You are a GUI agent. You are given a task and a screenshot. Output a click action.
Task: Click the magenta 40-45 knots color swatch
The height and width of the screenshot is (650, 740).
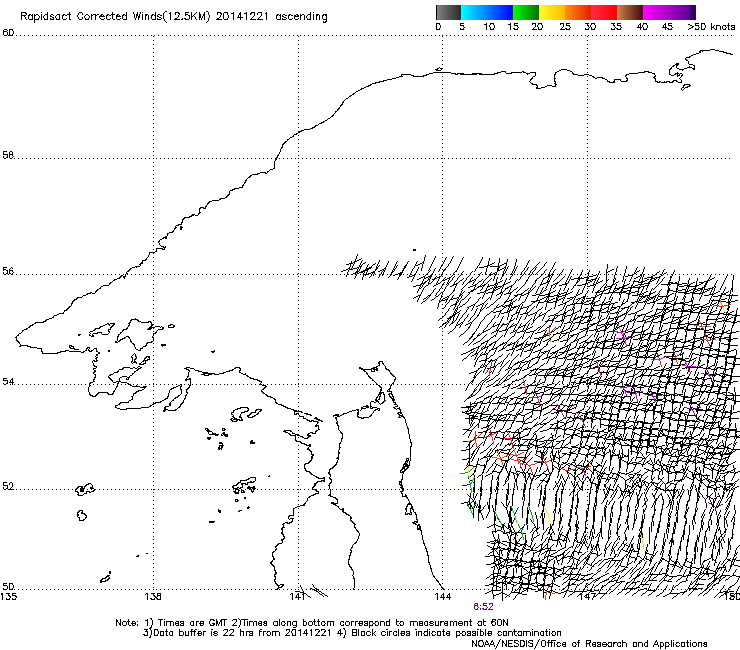click(x=656, y=12)
